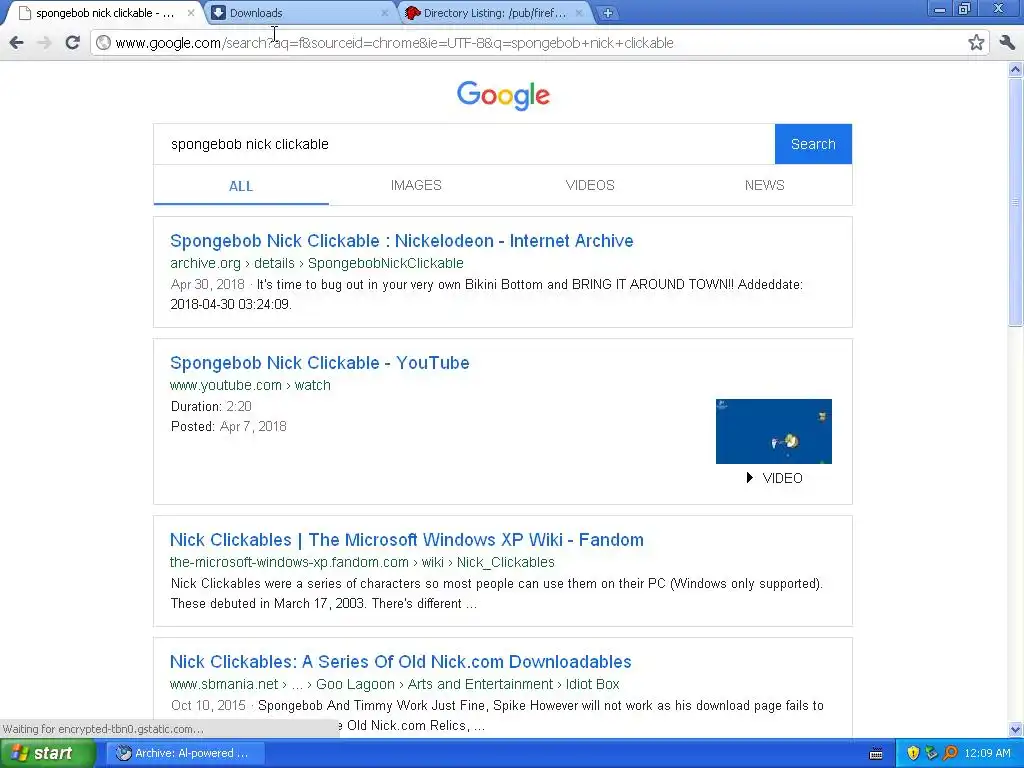Screen dimensions: 1024x768
Task: Click the 'Duration: 2:20' text
Action: pos(211,406)
